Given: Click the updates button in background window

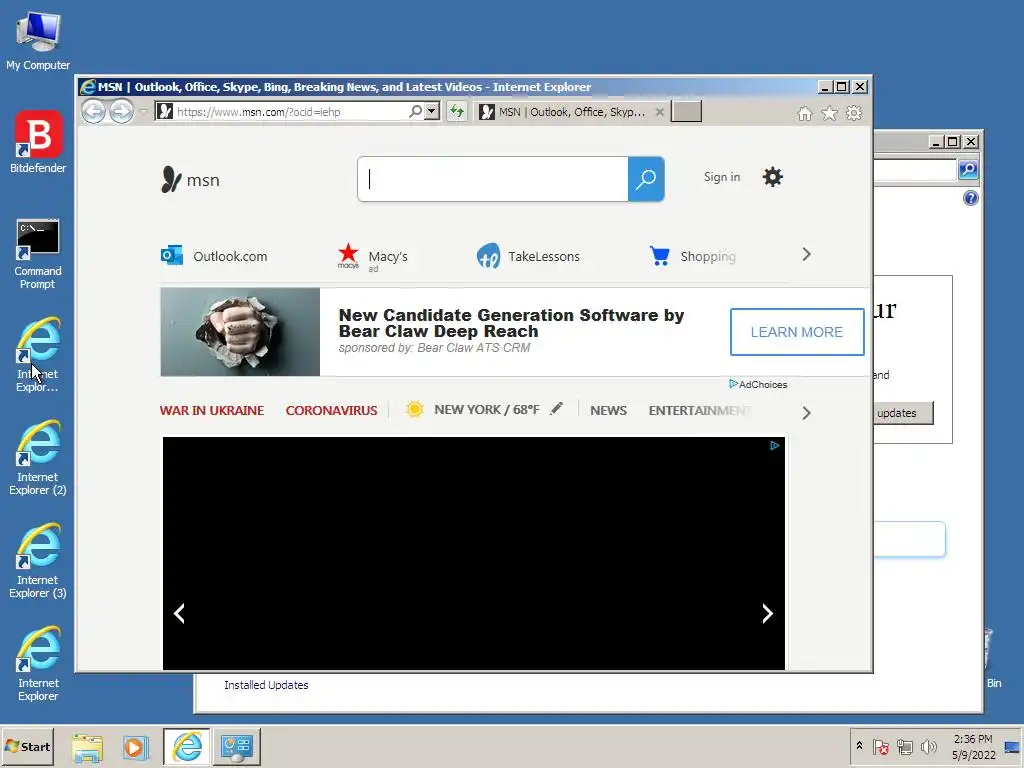Looking at the screenshot, I should click(903, 413).
